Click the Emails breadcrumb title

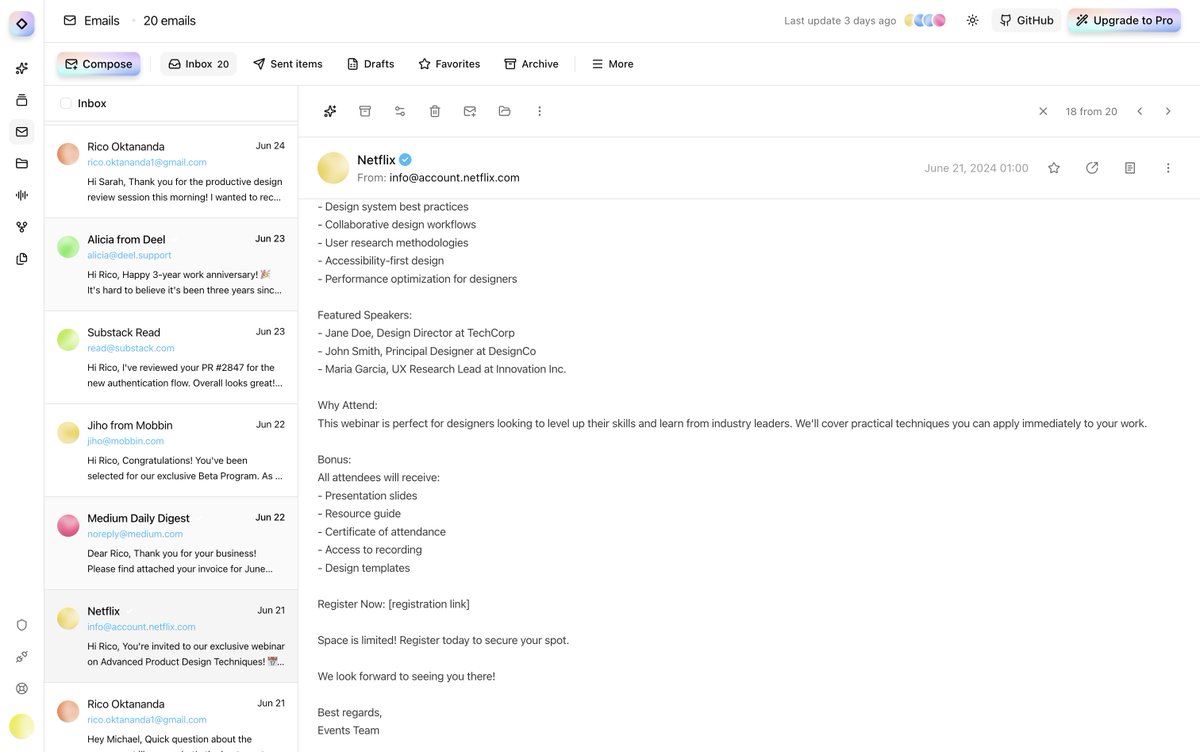click(x=101, y=20)
